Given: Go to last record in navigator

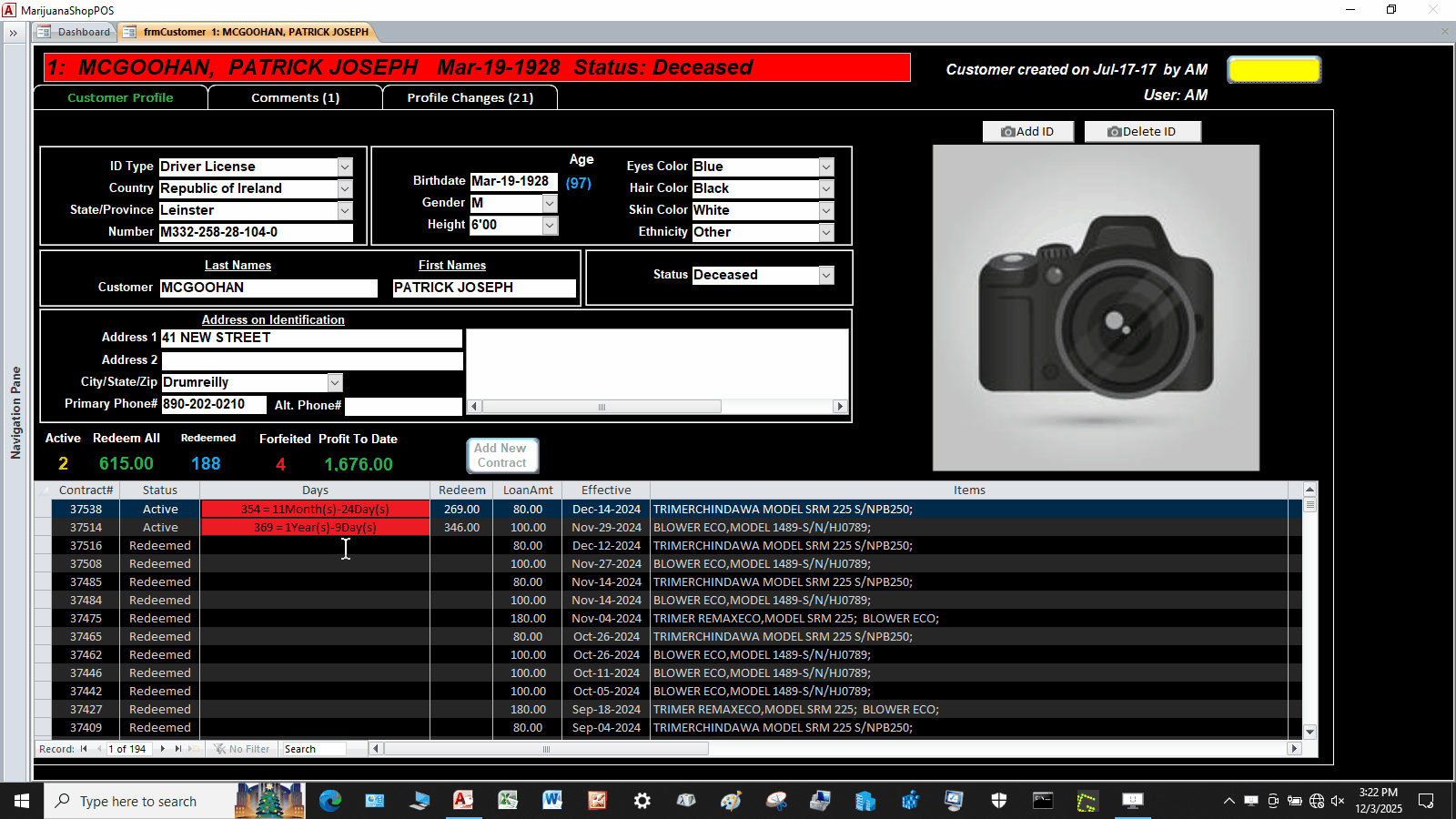Looking at the screenshot, I should [x=178, y=749].
